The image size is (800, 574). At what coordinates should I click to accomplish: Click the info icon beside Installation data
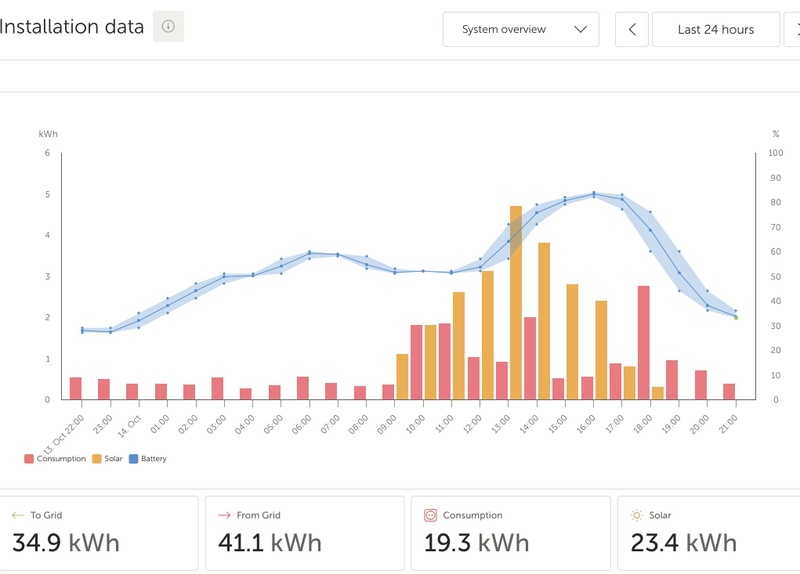(168, 27)
